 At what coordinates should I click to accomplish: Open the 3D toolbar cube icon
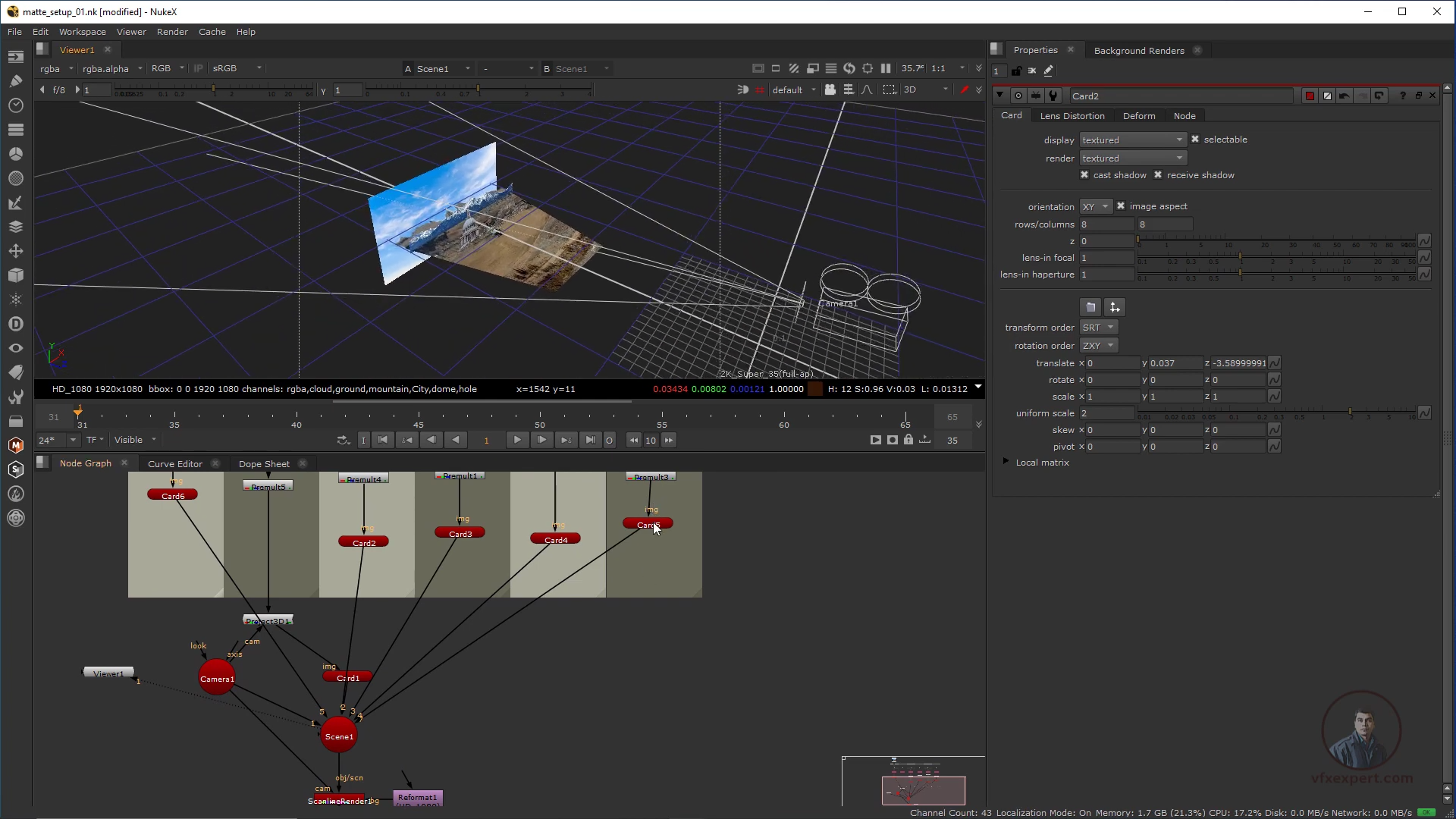coord(15,275)
